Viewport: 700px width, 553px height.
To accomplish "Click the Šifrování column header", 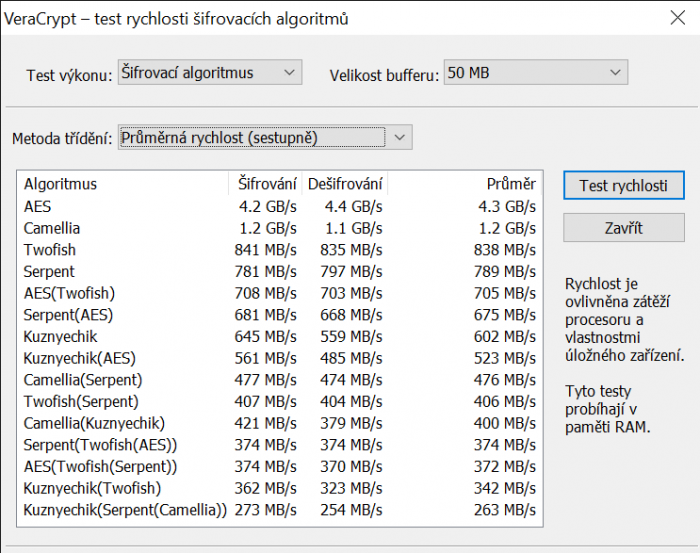I will [267, 184].
